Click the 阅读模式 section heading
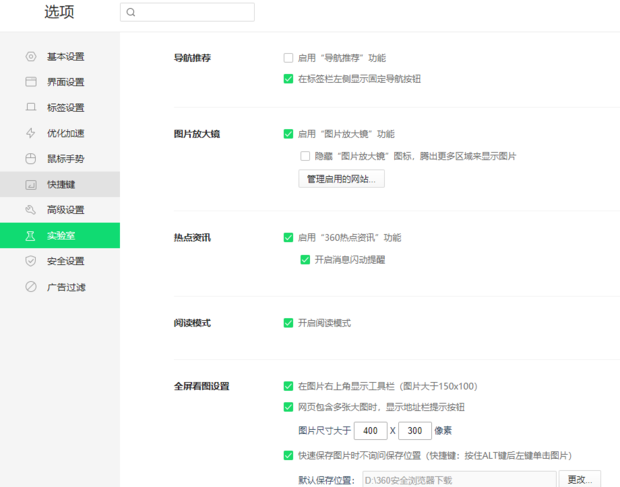Viewport: 620px width, 487px height. (x=192, y=323)
